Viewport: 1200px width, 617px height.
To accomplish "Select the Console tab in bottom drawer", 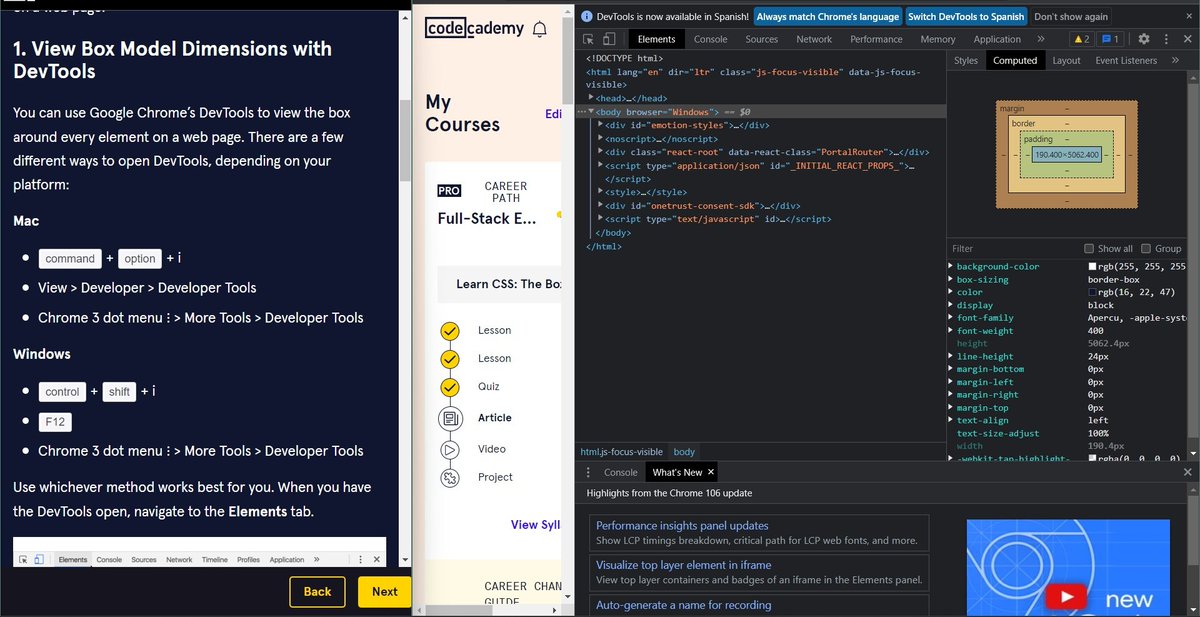I will (620, 472).
